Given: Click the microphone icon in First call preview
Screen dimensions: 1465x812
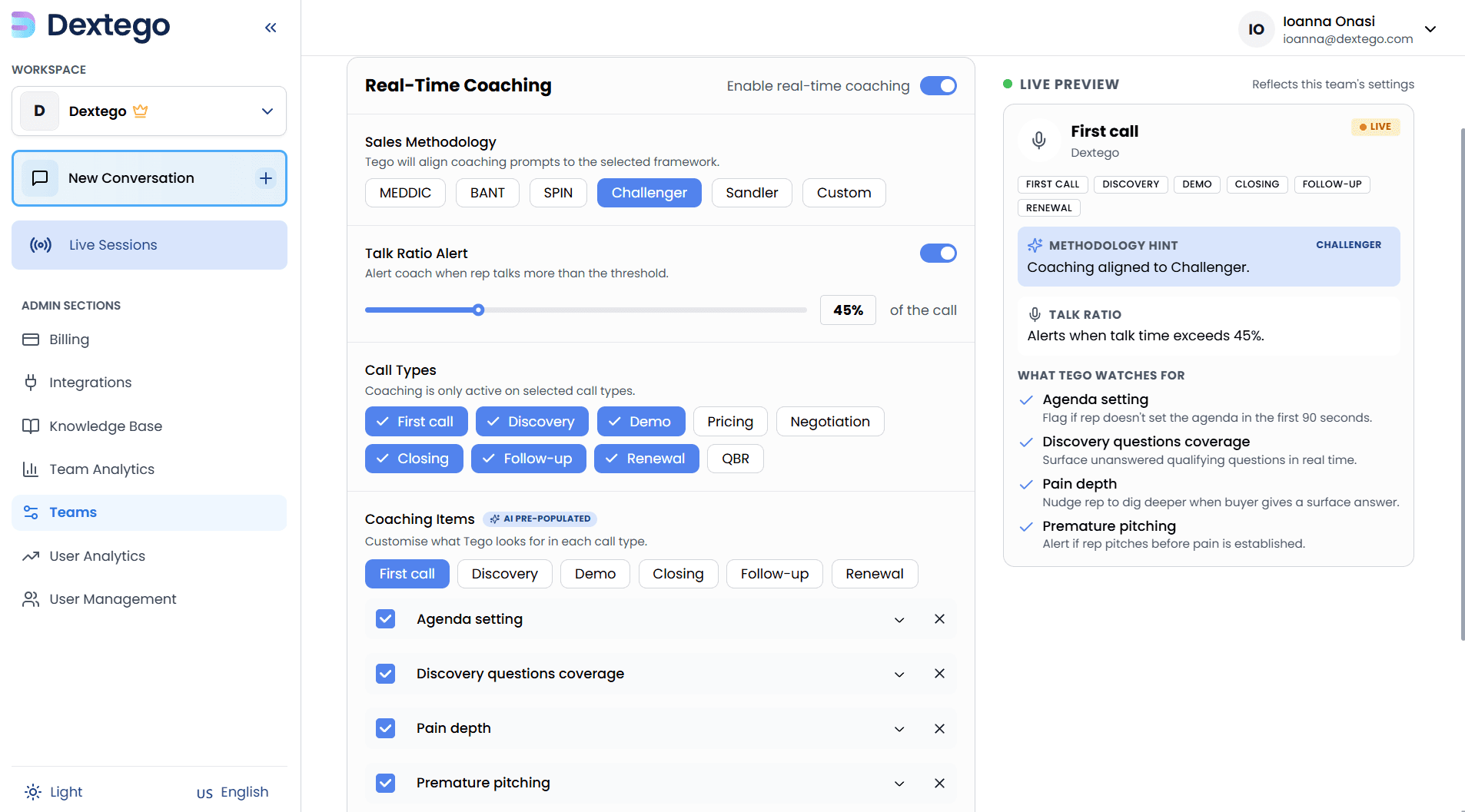Looking at the screenshot, I should 1038,140.
